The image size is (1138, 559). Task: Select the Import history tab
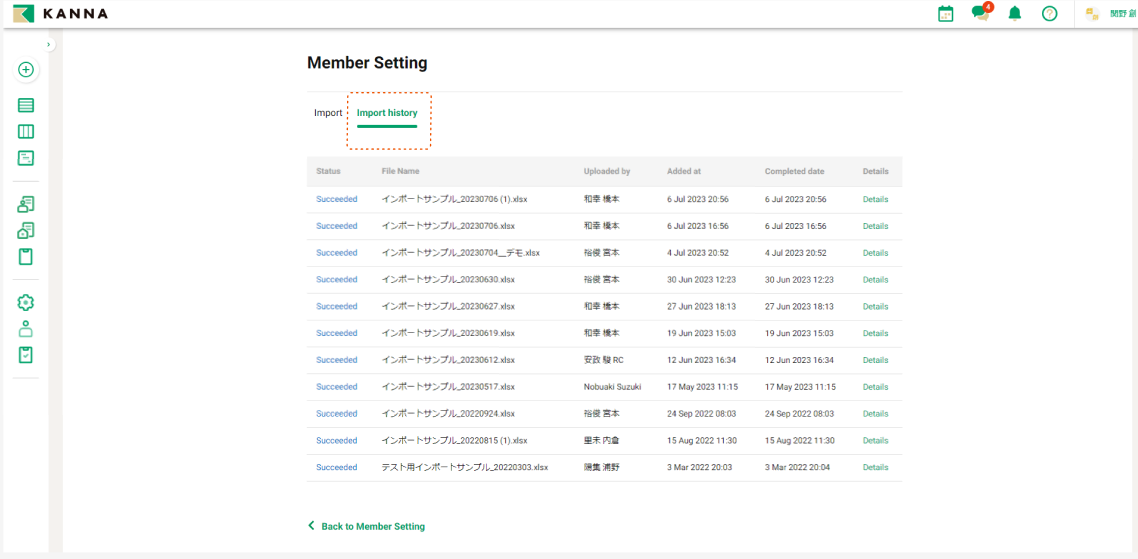click(x=387, y=113)
